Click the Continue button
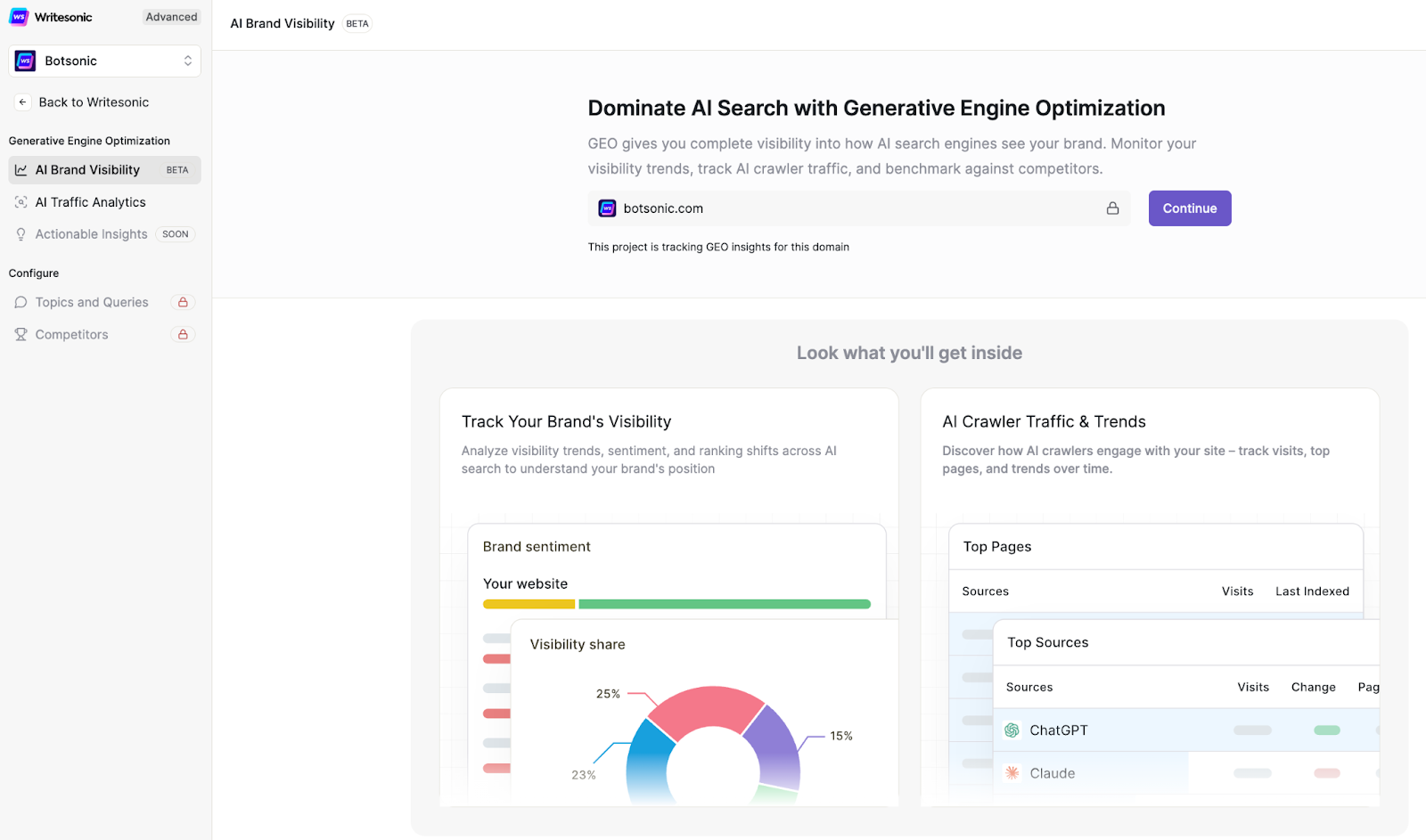Screen dimensions: 1426x840 coord(1190,208)
